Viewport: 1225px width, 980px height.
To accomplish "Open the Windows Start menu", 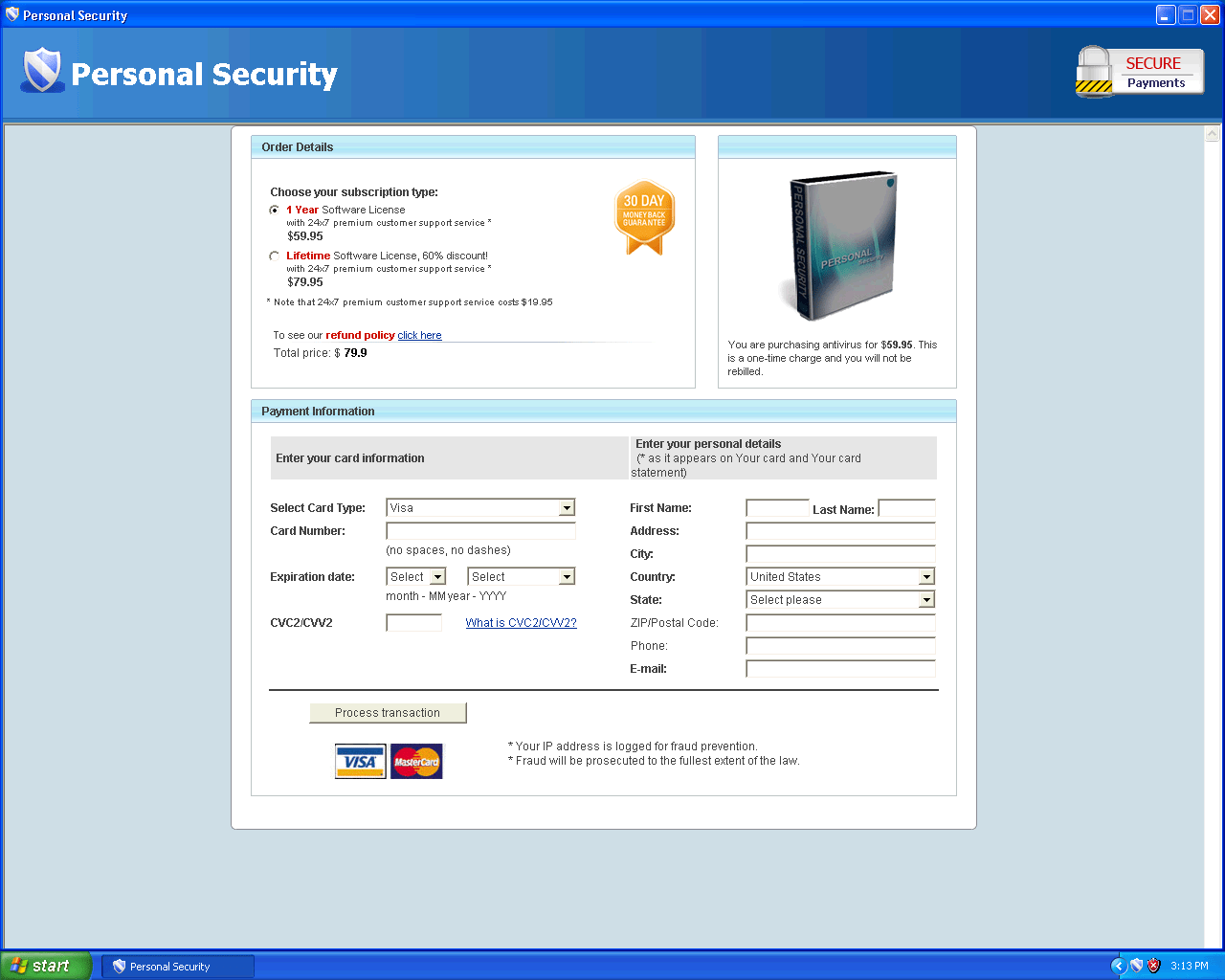I will tap(44, 966).
